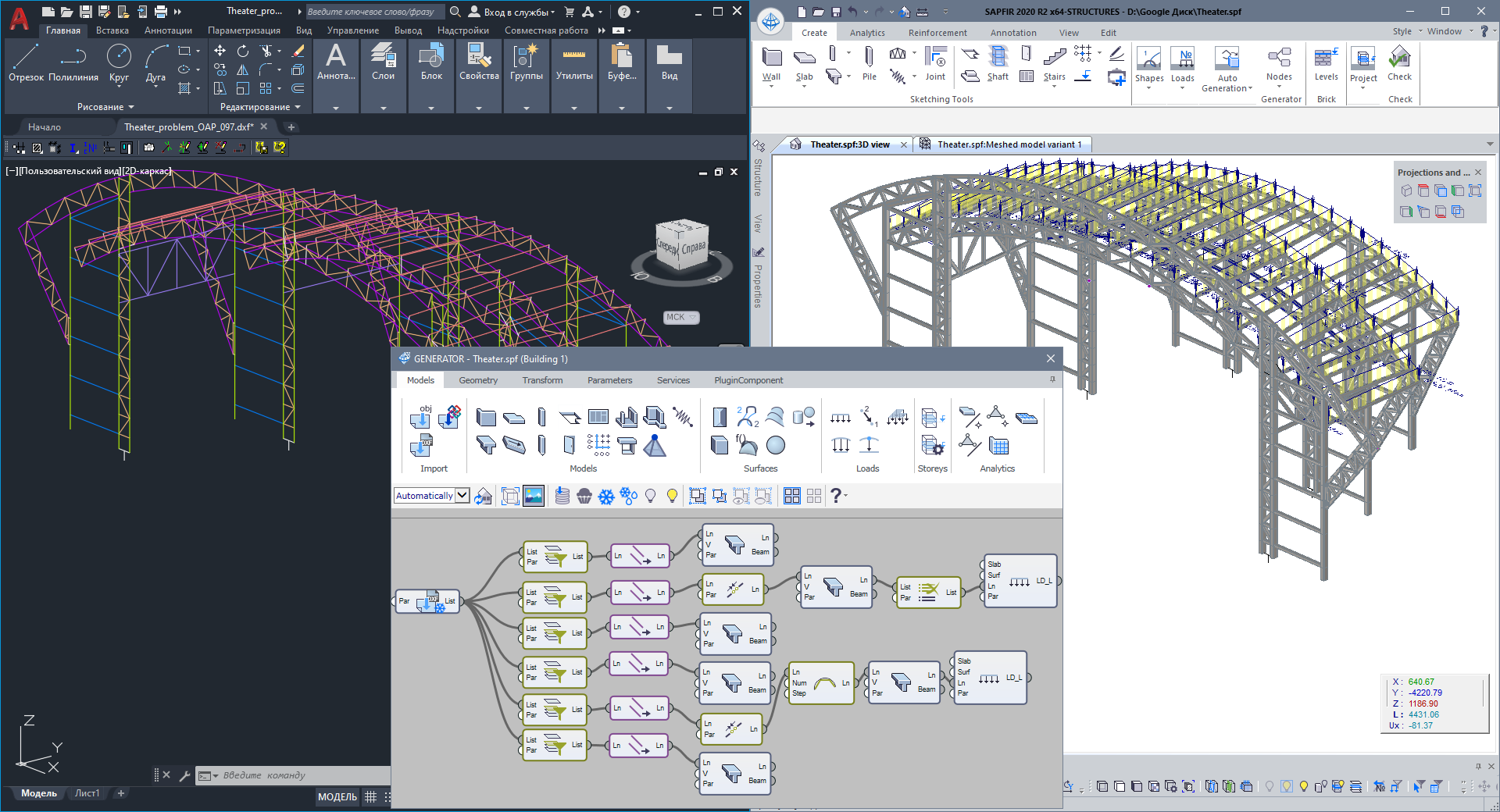Click the Stairs tool in the ribbon
Image resolution: width=1500 pixels, height=812 pixels.
pos(1054,64)
